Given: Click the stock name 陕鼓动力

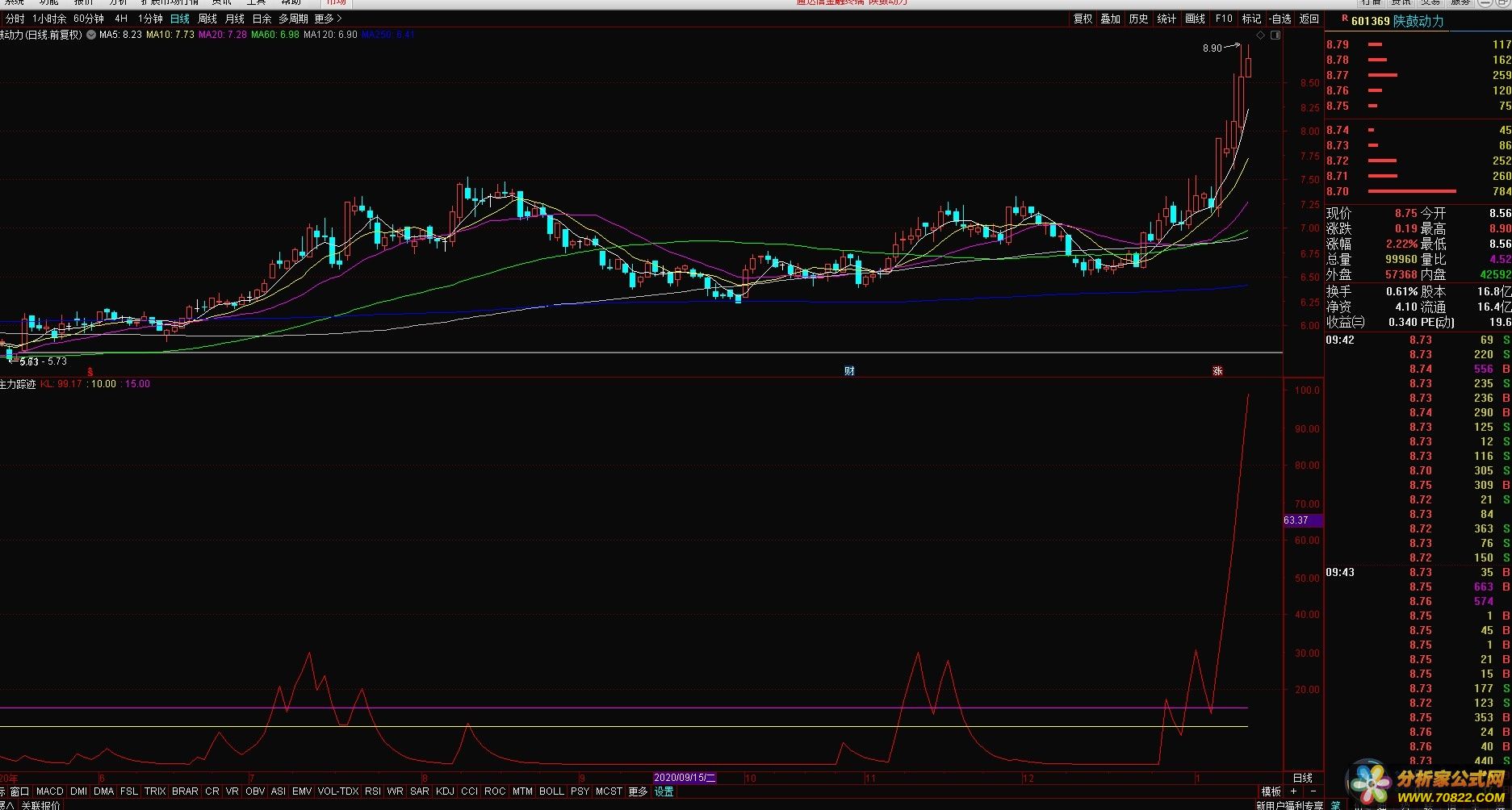Looking at the screenshot, I should point(1419,21).
